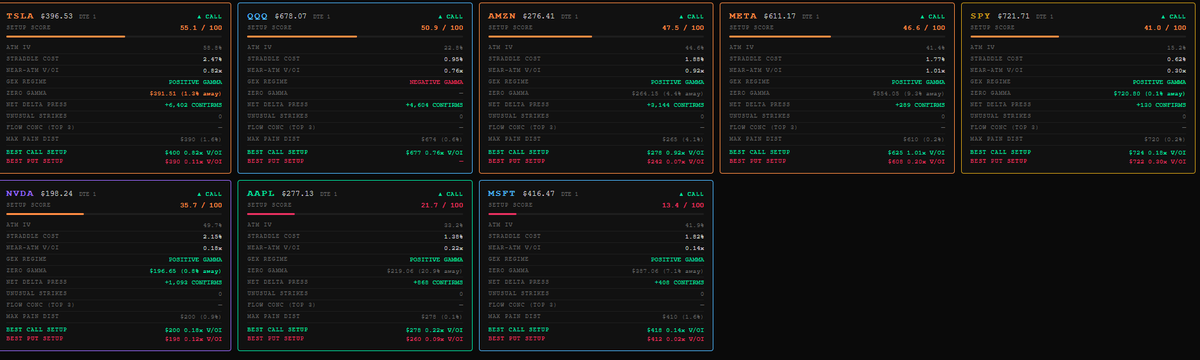Click the CALL badge on the SPY card
Image resolution: width=1200 pixels, height=360 pixels.
coord(1174,17)
